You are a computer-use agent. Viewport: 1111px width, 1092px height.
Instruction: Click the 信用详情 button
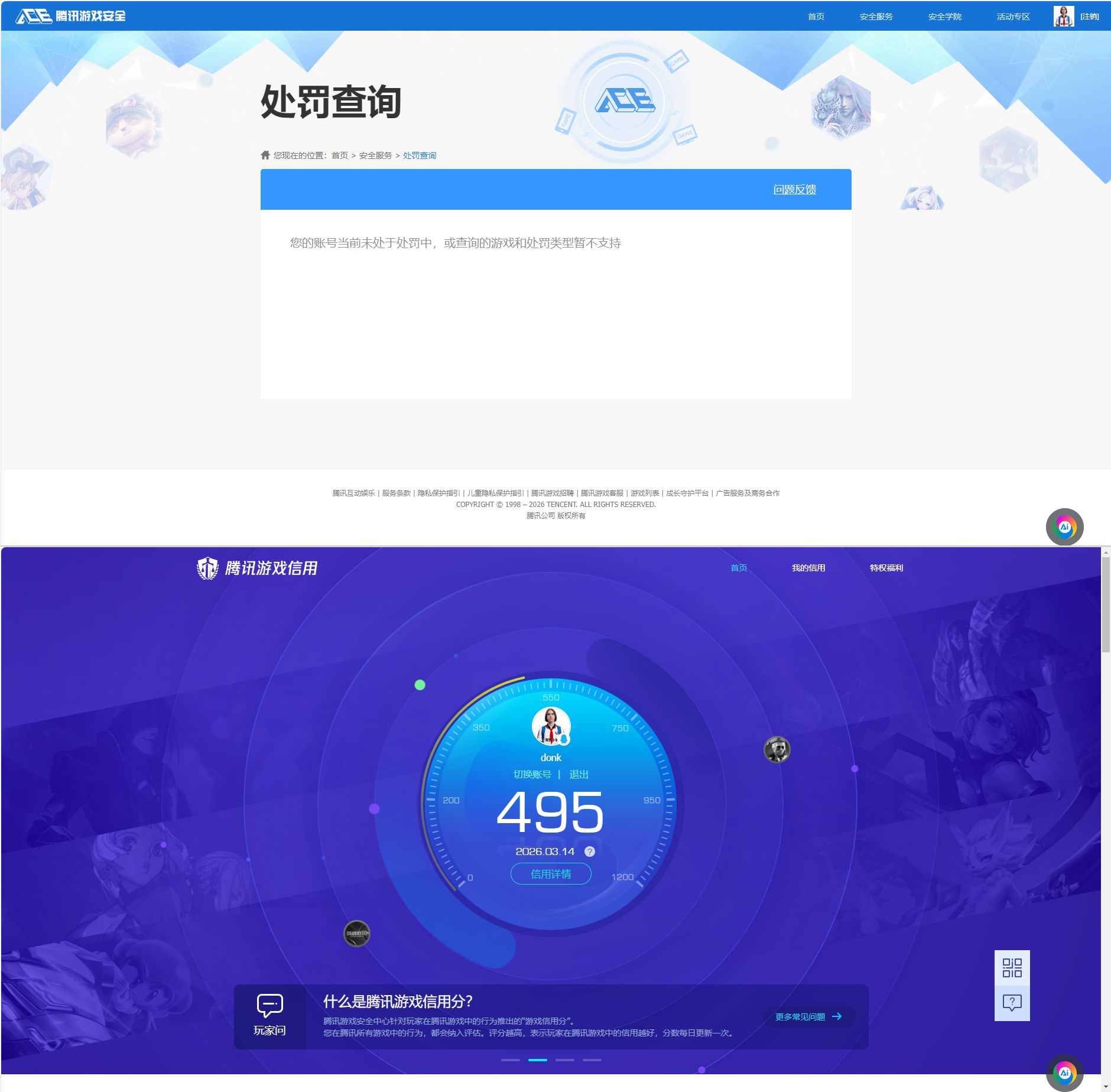tap(551, 873)
